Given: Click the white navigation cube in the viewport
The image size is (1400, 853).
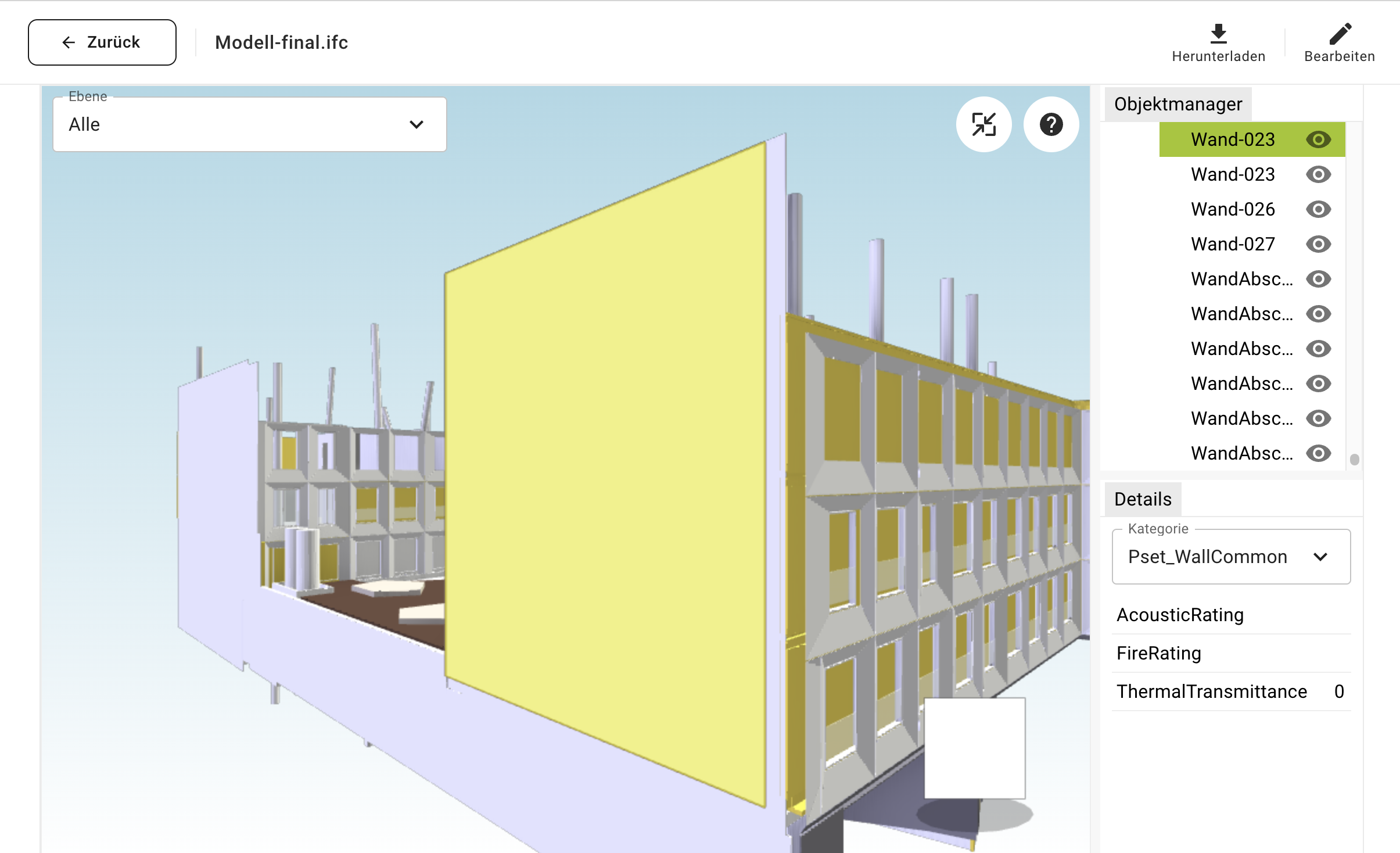Looking at the screenshot, I should pyautogui.click(x=974, y=748).
